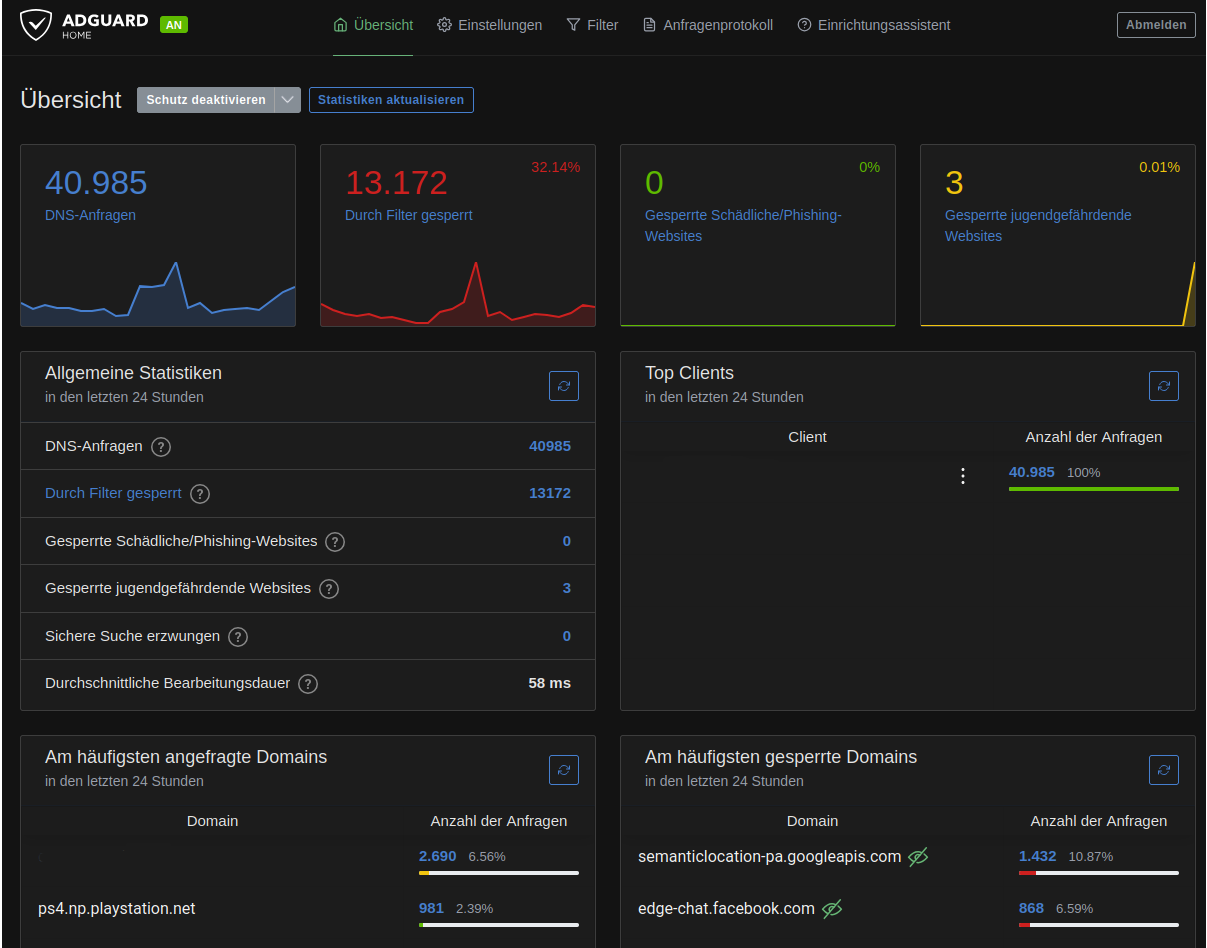Image resolution: width=1207 pixels, height=948 pixels.
Task: Refresh the Allgemeine Statistiken panel
Action: coord(563,386)
